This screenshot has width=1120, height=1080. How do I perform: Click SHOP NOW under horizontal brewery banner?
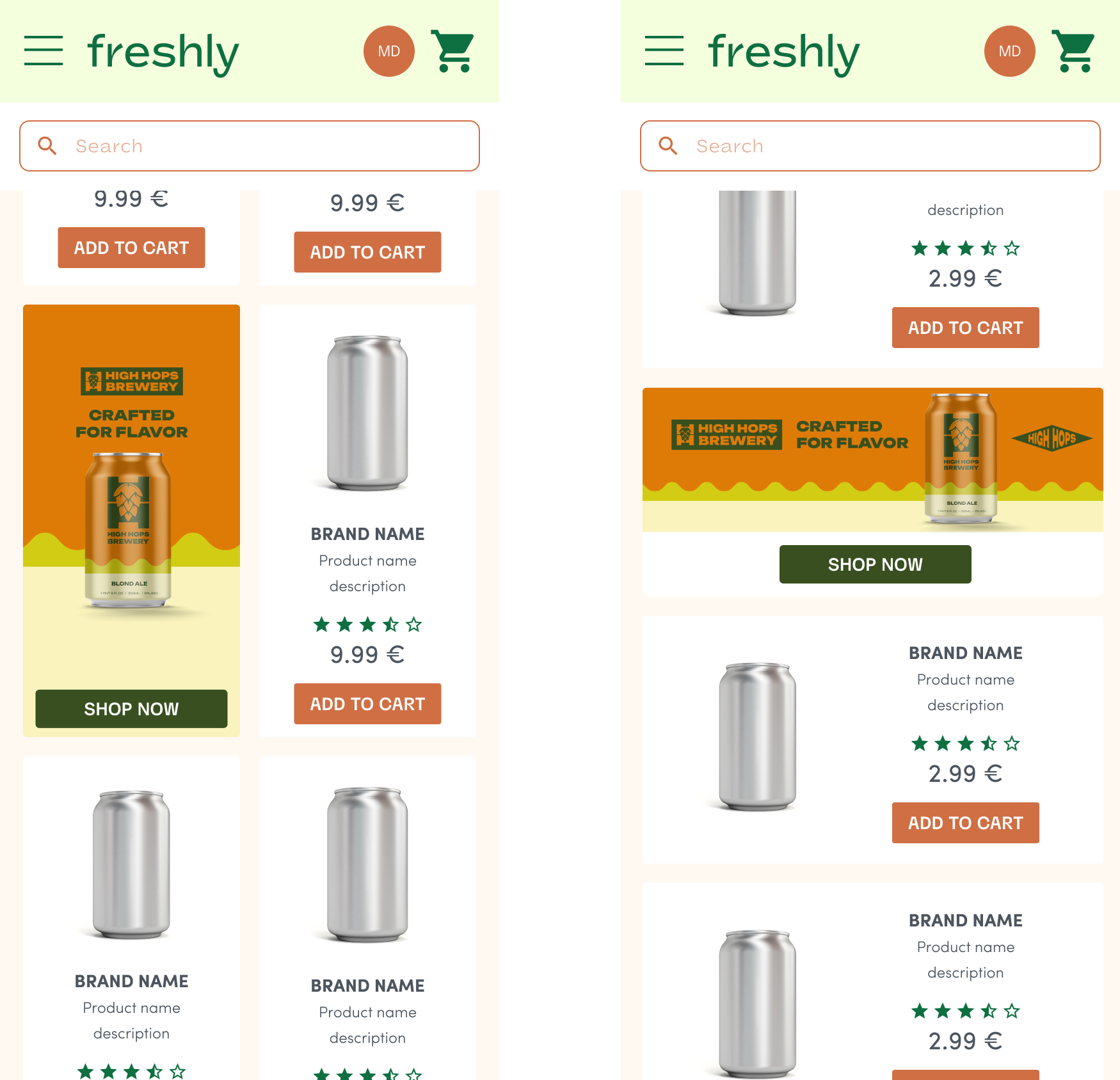coord(876,564)
